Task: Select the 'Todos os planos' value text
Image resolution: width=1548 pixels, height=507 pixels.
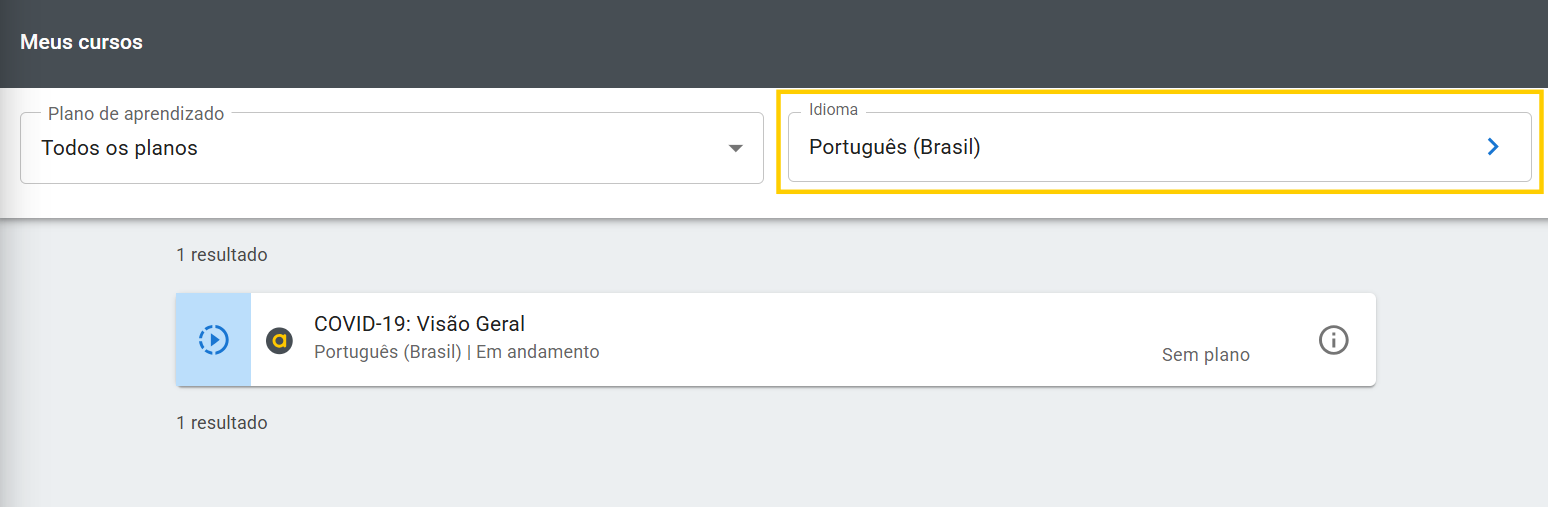Action: click(119, 148)
